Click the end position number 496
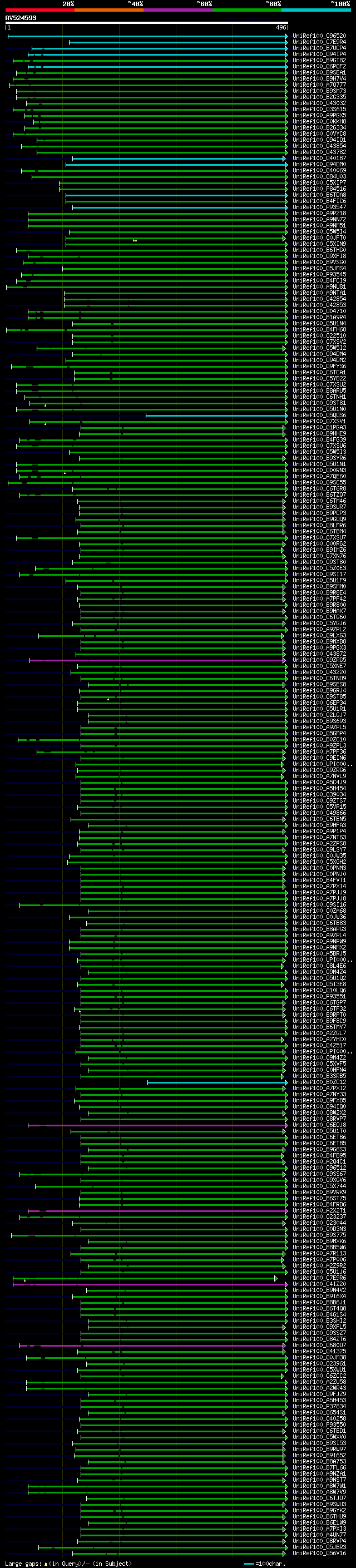356x1568 pixels. click(280, 27)
